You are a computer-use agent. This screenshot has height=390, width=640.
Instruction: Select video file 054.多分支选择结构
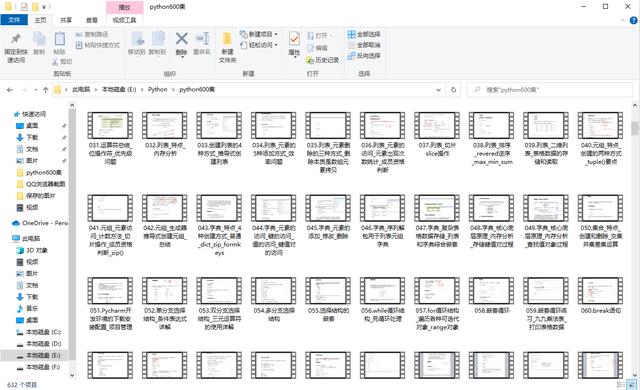(273, 300)
